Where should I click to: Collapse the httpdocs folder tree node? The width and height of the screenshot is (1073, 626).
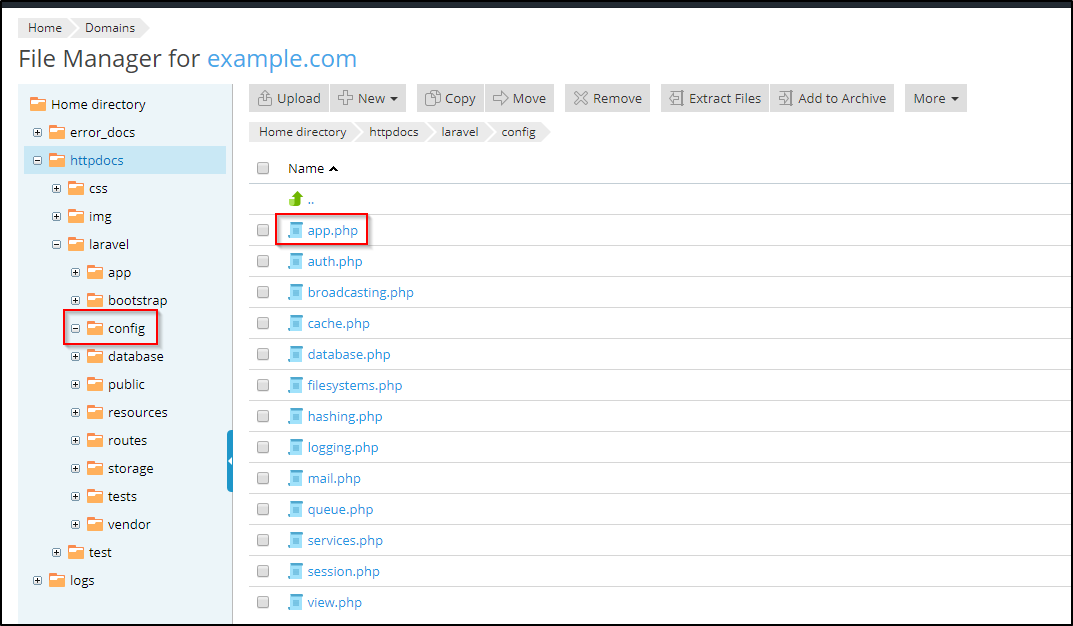click(37, 160)
